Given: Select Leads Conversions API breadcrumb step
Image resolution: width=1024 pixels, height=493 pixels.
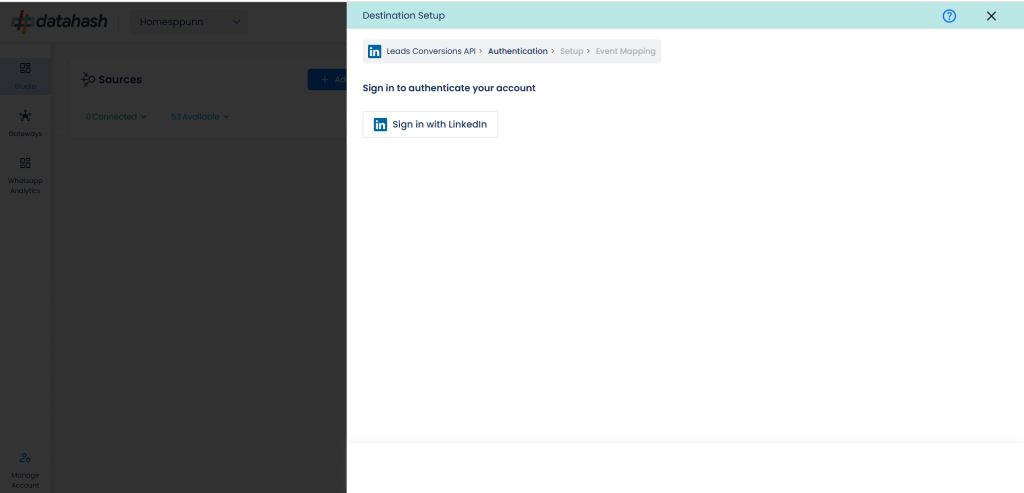Looking at the screenshot, I should point(431,52).
